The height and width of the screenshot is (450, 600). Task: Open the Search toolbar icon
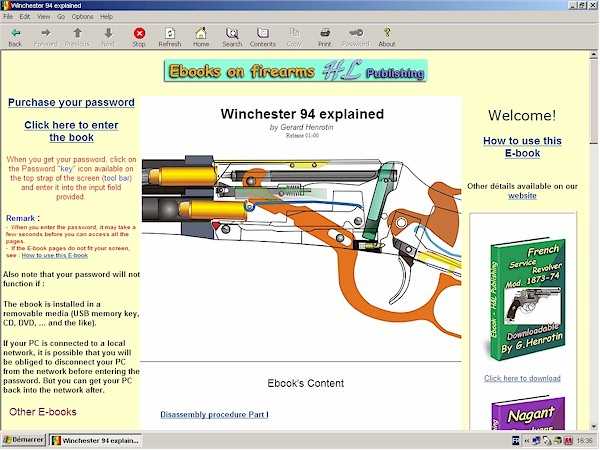coord(232,33)
